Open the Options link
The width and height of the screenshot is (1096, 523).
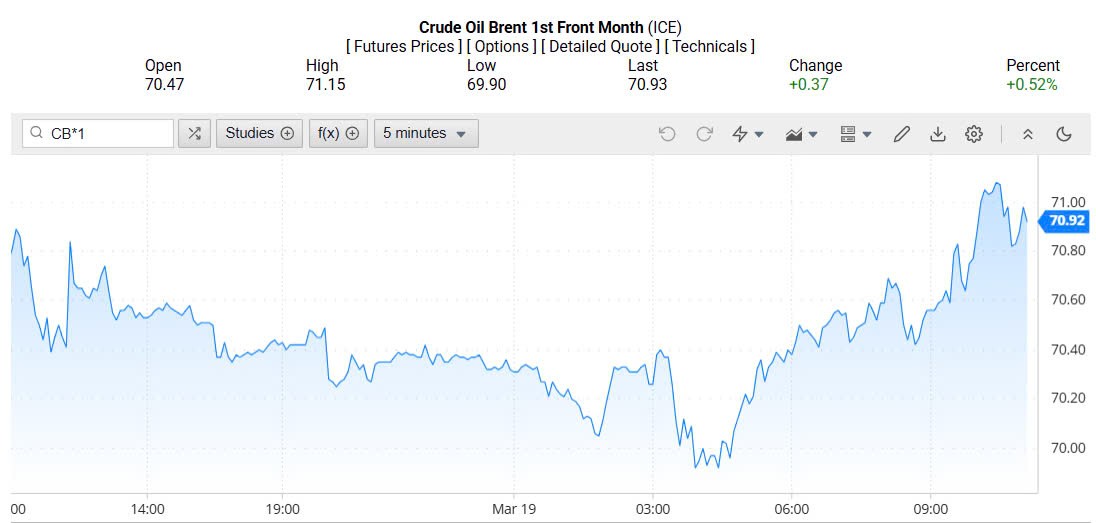tap(502, 46)
